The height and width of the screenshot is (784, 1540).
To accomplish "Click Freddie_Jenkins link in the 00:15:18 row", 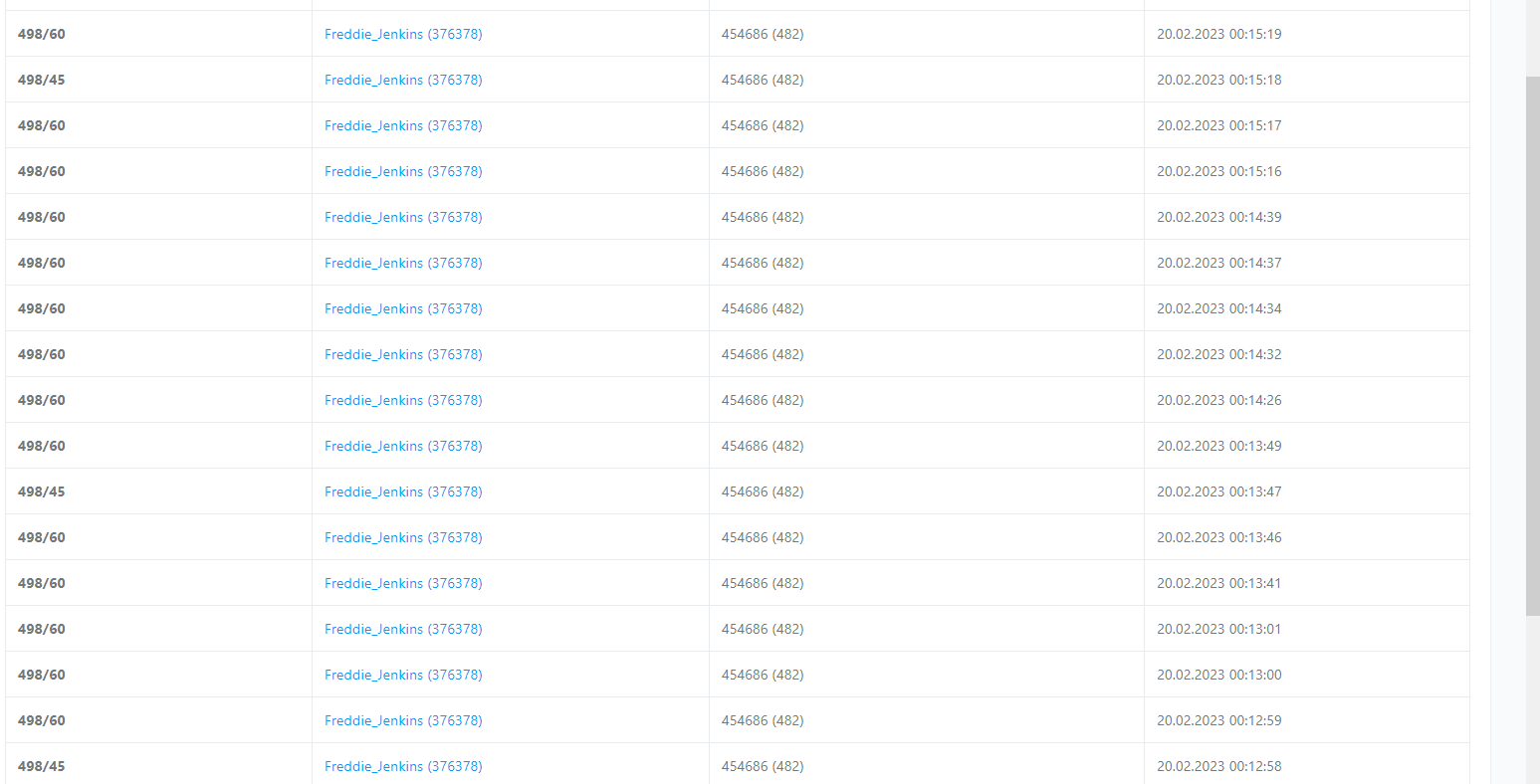I will (403, 80).
